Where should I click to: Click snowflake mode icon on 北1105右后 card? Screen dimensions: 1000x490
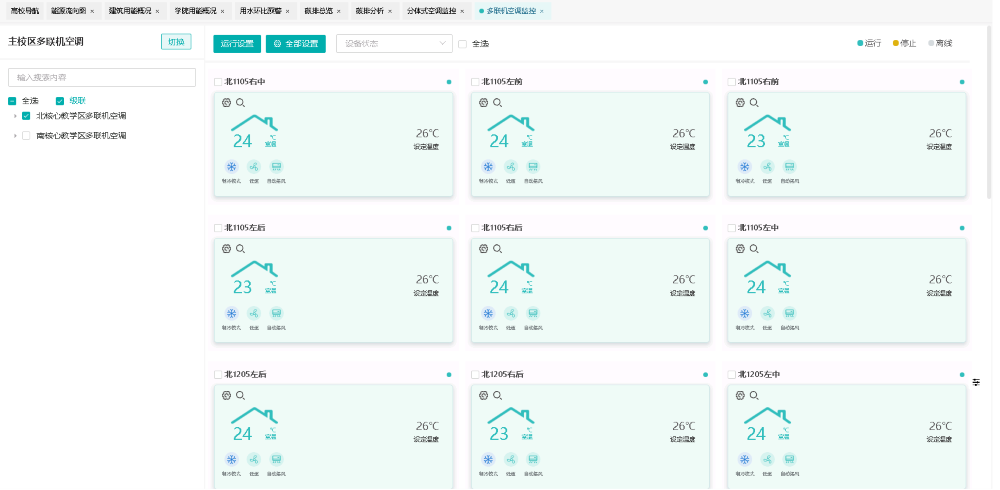coord(488,314)
